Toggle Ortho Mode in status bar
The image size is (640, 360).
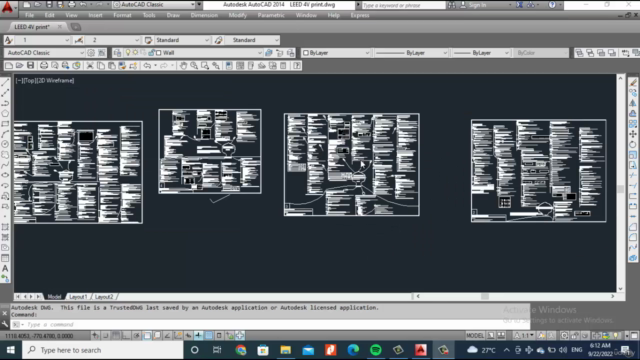(126, 336)
